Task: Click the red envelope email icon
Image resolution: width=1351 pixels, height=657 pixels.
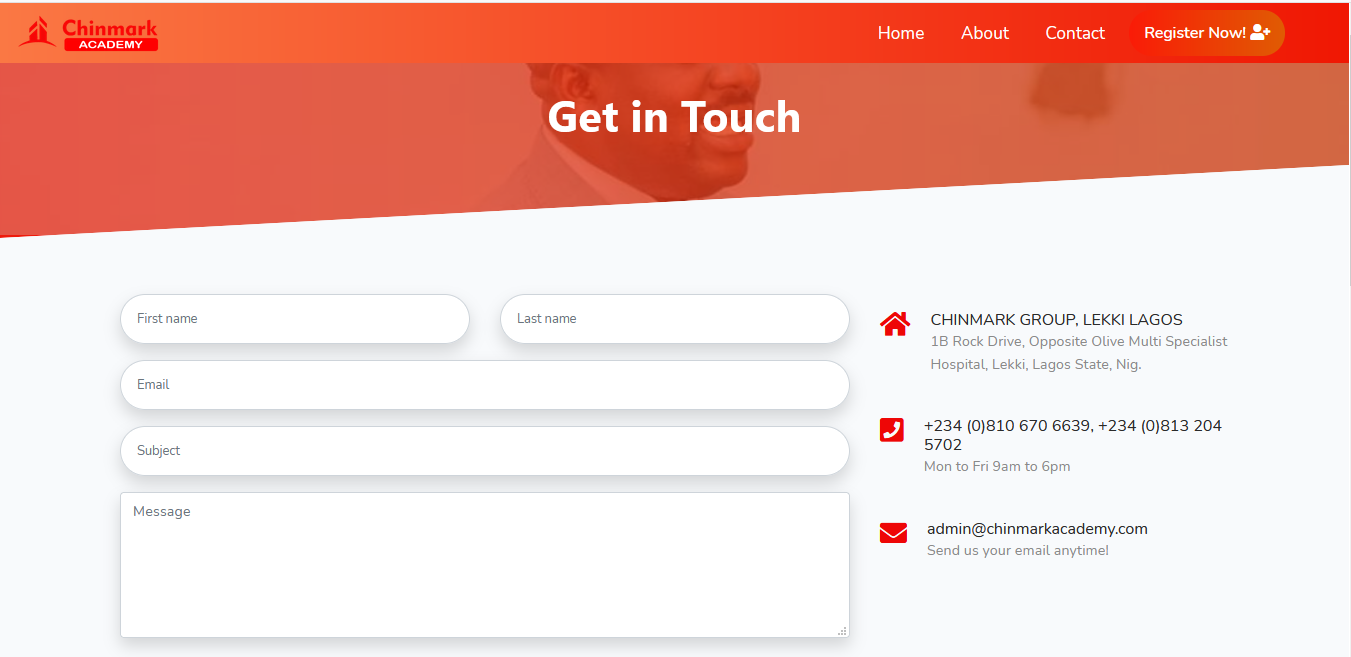Action: [893, 533]
